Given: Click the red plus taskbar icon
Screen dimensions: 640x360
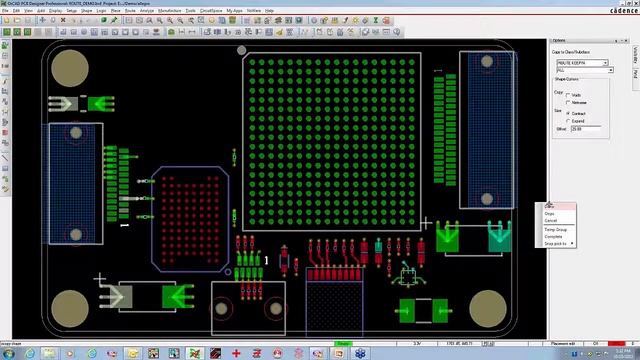Looking at the screenshot, I should point(236,353).
